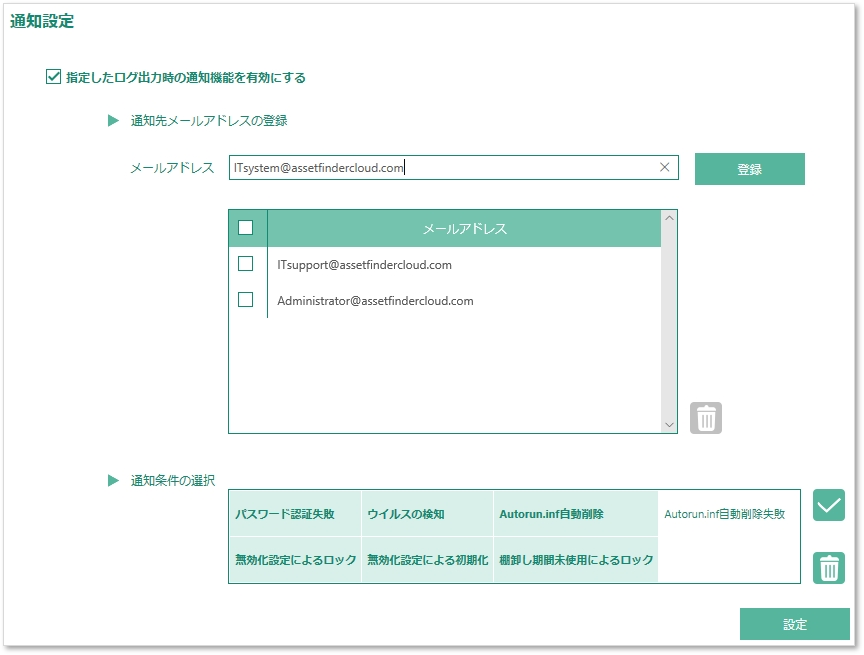
Task: Select the 無効化設定による初期化 condition
Action: click(427, 560)
